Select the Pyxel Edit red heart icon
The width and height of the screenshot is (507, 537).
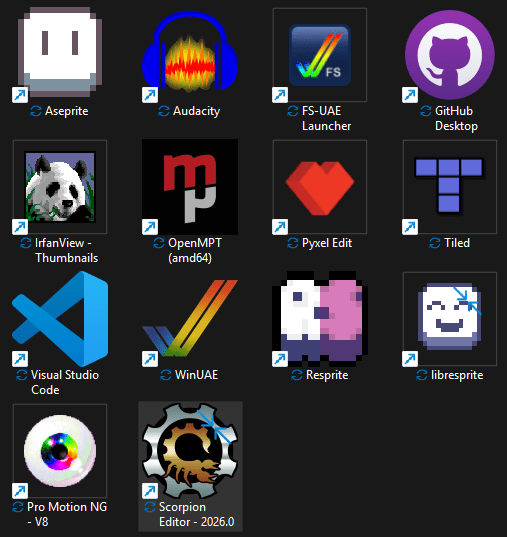tap(320, 188)
